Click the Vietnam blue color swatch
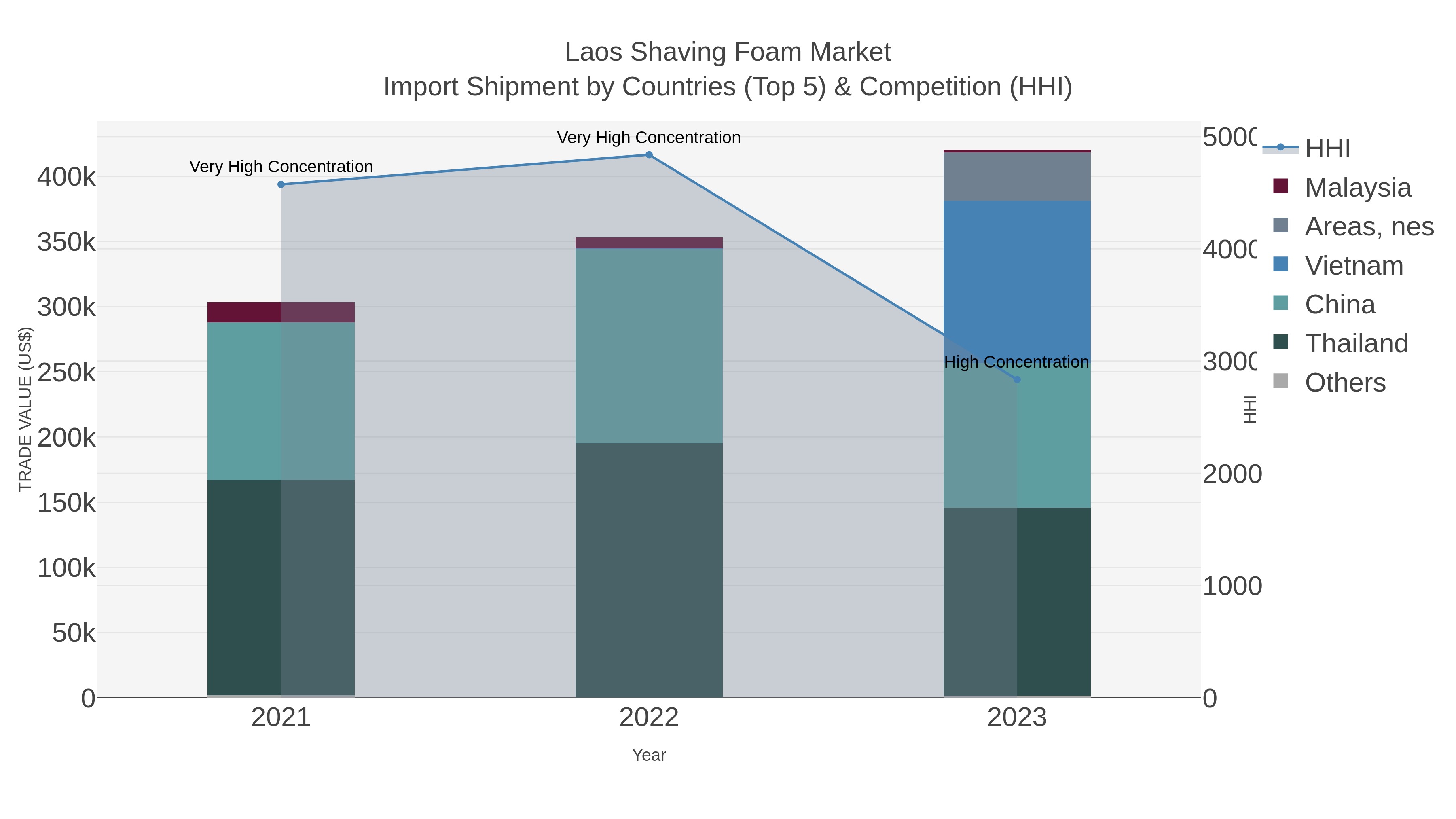 tap(1281, 264)
